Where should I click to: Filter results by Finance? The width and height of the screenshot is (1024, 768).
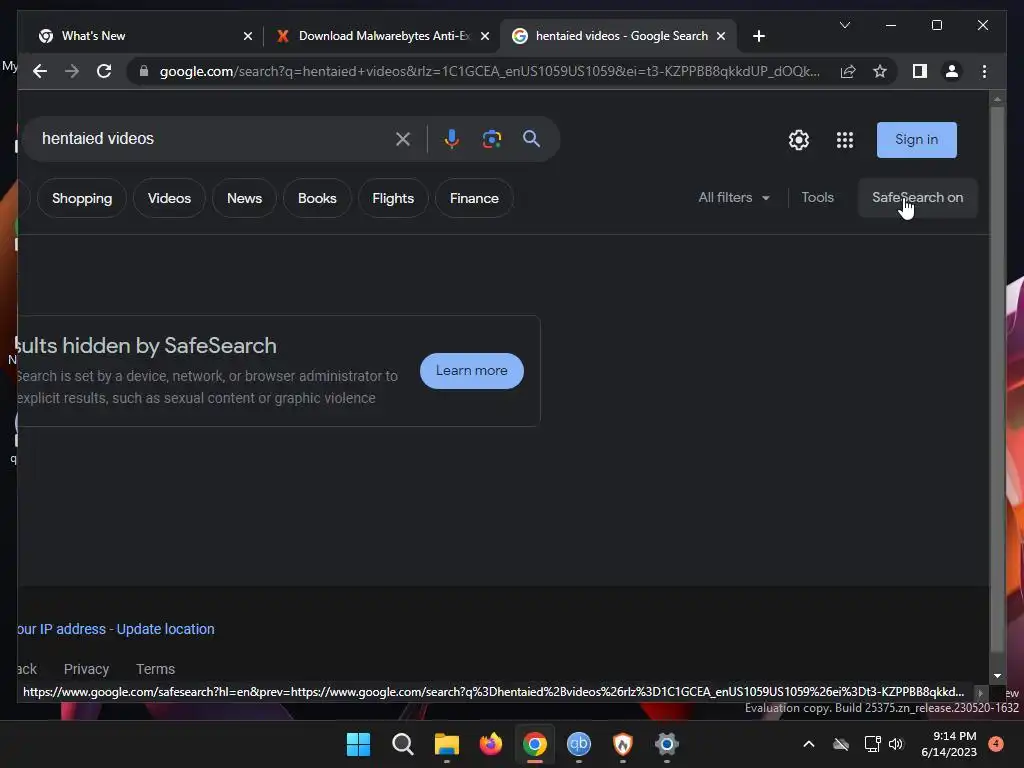[474, 198]
